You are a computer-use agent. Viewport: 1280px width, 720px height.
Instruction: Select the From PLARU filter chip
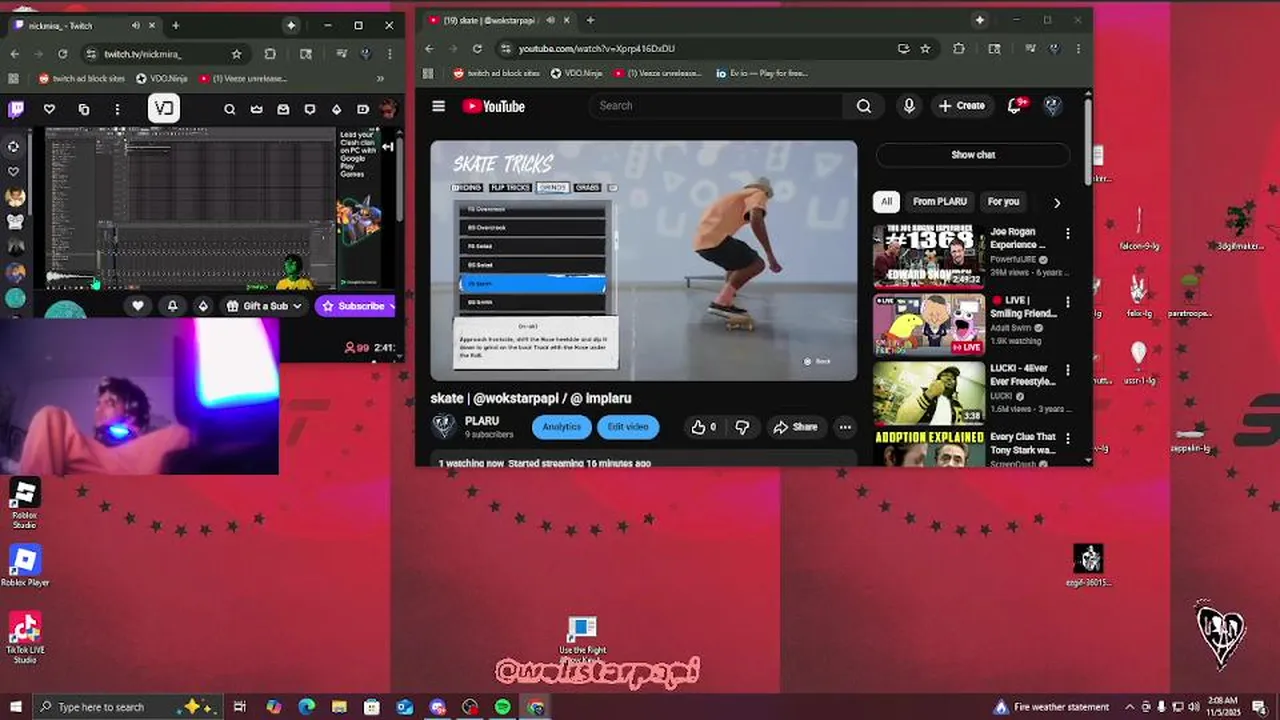(x=939, y=202)
